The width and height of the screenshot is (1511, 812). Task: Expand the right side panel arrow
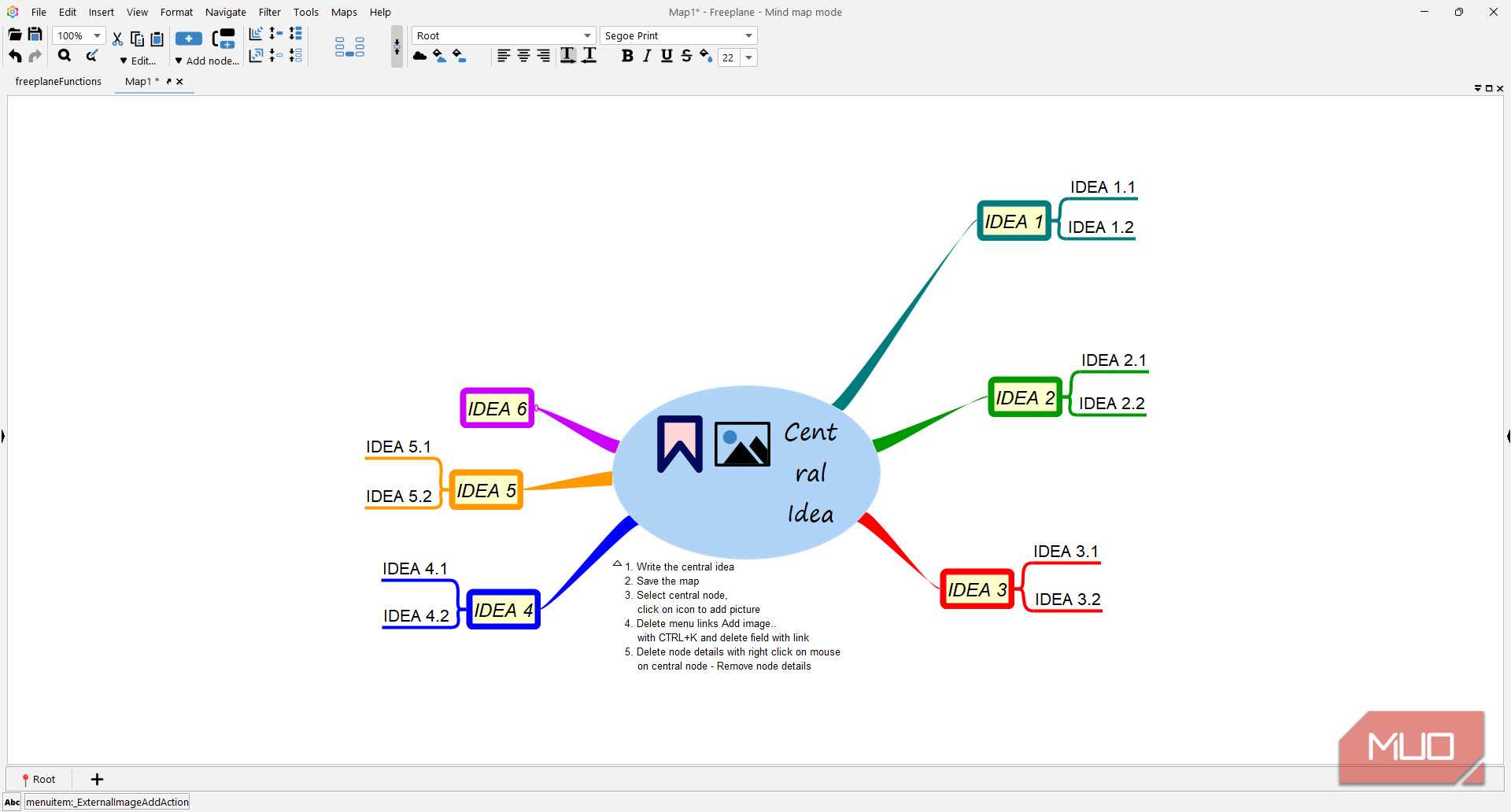coord(1508,435)
